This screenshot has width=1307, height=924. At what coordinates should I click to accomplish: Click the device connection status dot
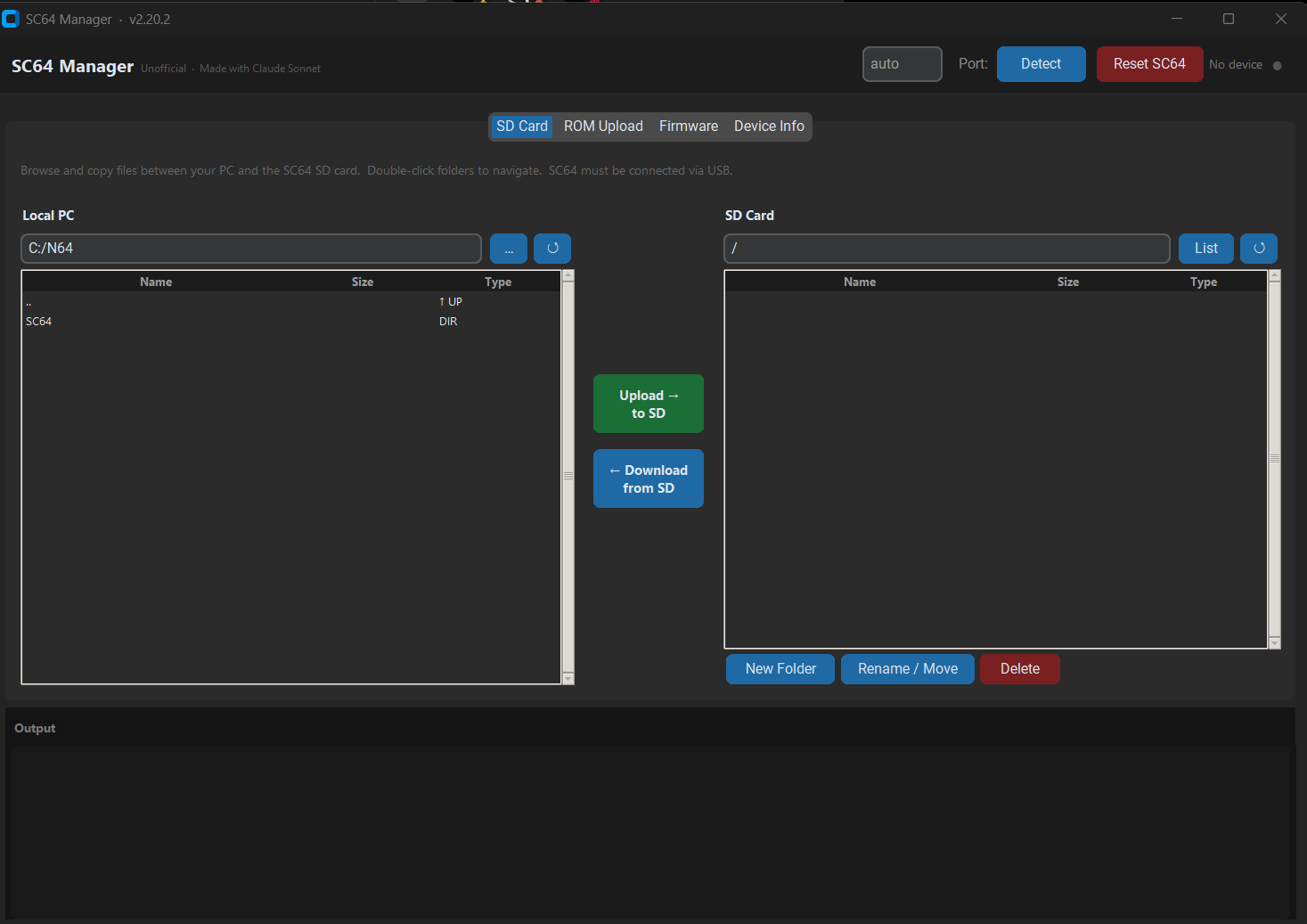(x=1278, y=65)
